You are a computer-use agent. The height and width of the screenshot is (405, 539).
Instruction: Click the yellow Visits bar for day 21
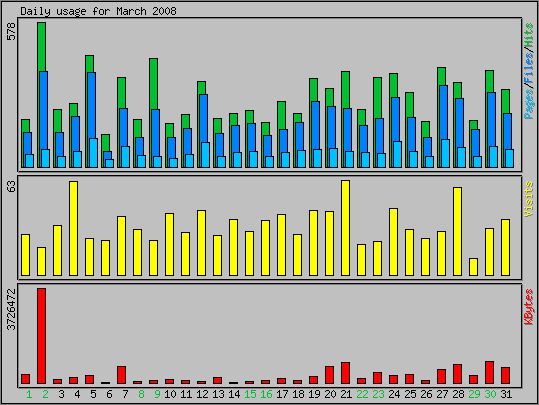pos(345,228)
